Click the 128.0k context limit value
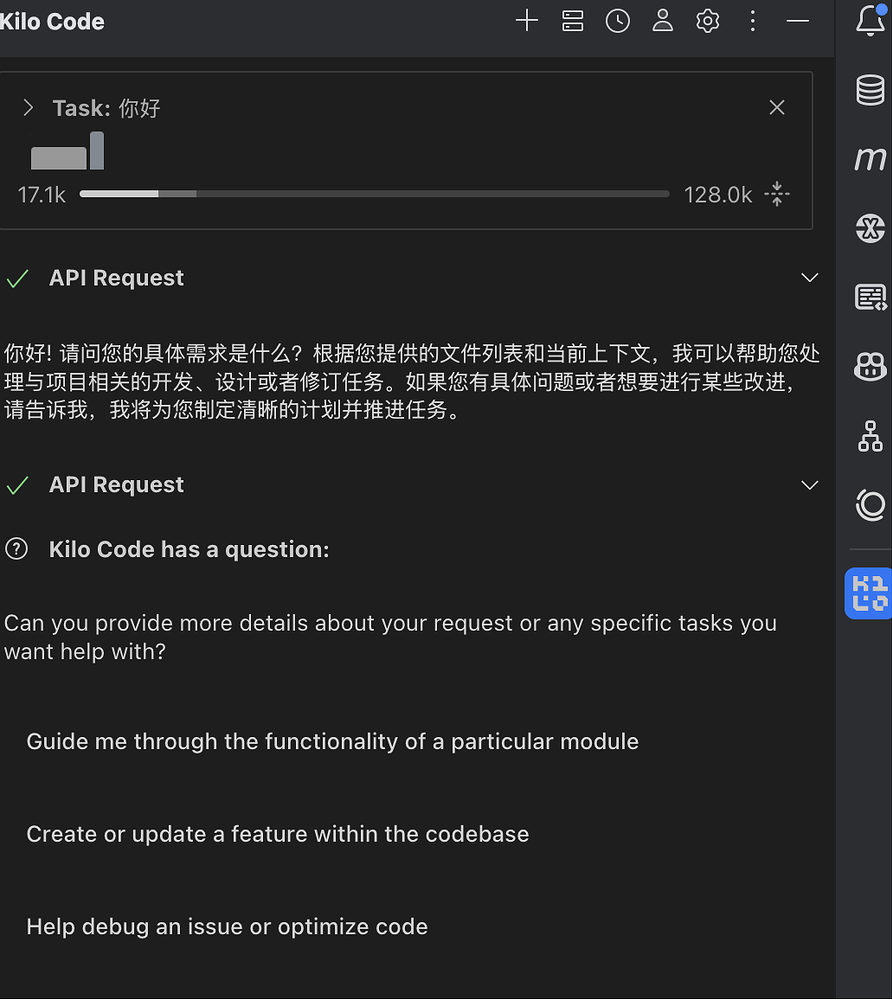892x1000 pixels. (718, 195)
